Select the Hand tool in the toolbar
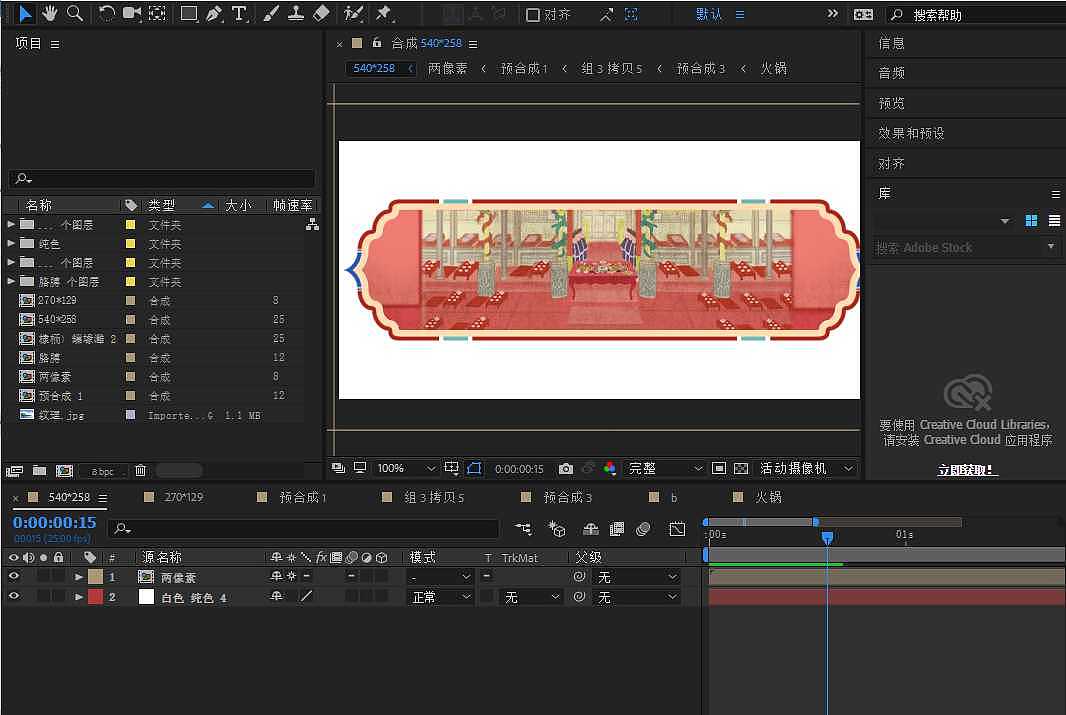This screenshot has width=1066, height=715. click(47, 14)
